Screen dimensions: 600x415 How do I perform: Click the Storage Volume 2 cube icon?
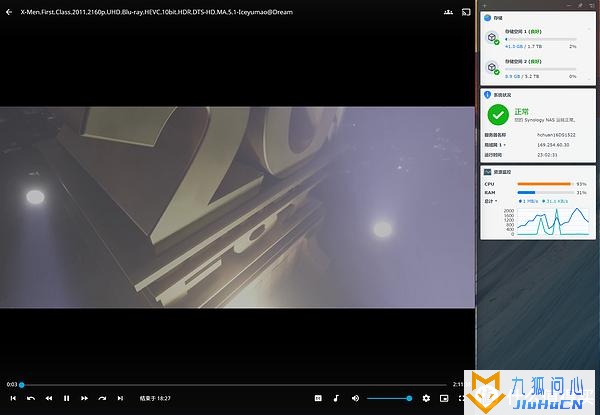[492, 68]
